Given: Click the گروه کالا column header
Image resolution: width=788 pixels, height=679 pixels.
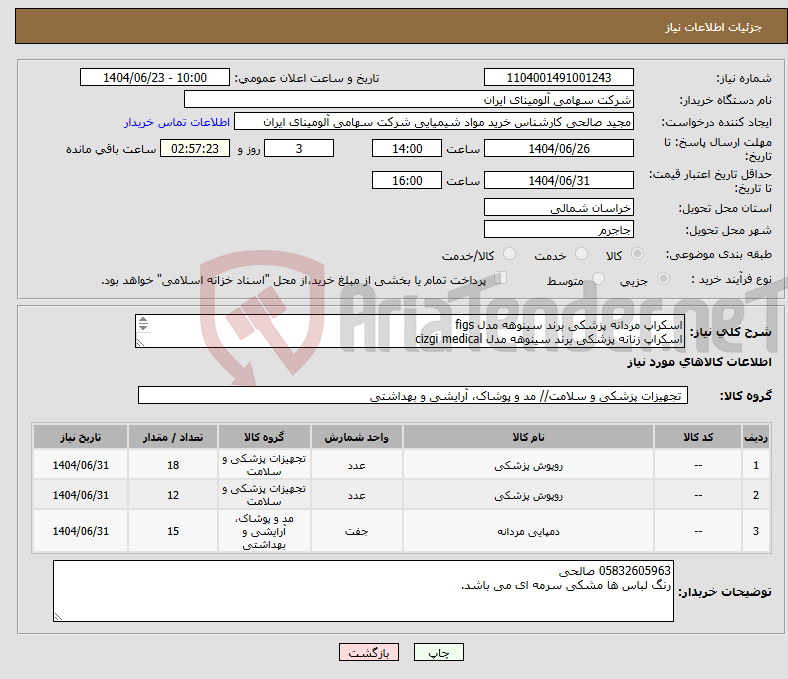Looking at the screenshot, I should [264, 437].
